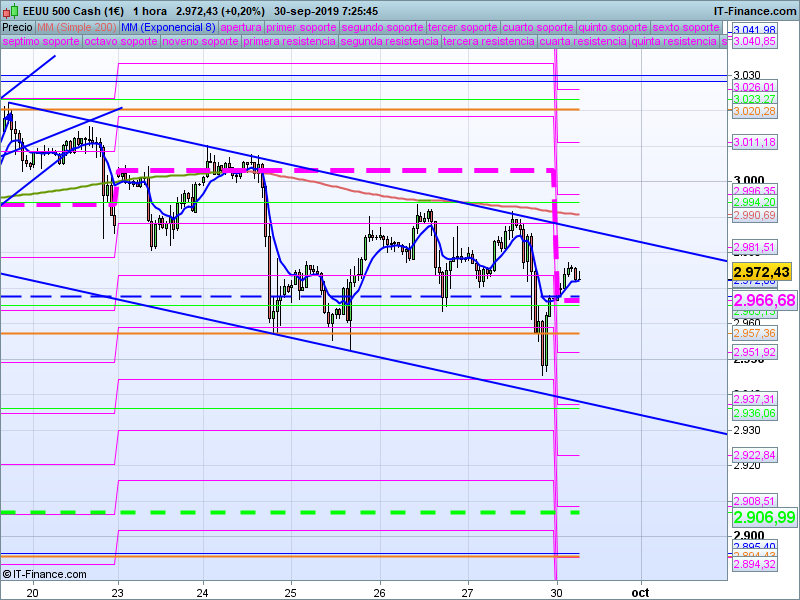Select the MM (Exponencial 8) legend entry
Viewport: 800px width, 600px height.
(169, 27)
